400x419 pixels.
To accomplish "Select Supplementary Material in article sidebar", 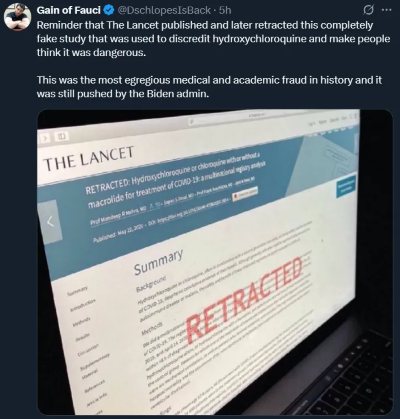I will tap(93, 366).
